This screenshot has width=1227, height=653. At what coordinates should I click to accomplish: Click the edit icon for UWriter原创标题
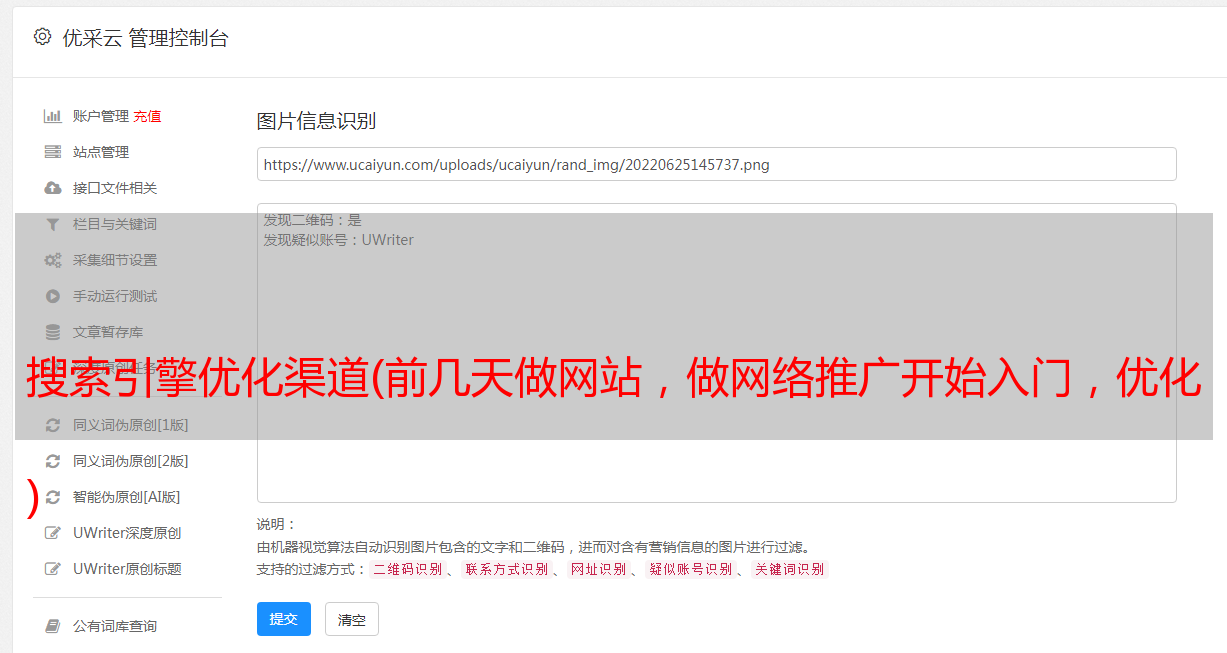pyautogui.click(x=53, y=569)
